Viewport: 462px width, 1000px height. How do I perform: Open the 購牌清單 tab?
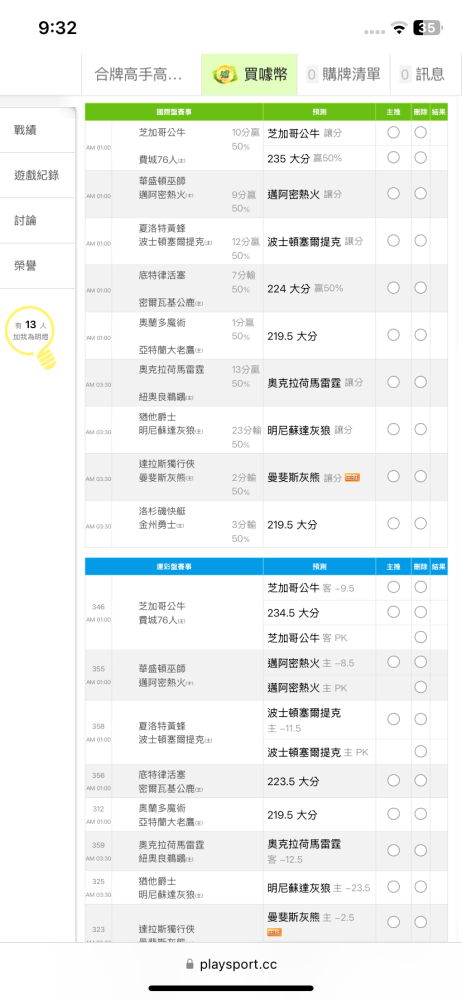click(343, 75)
